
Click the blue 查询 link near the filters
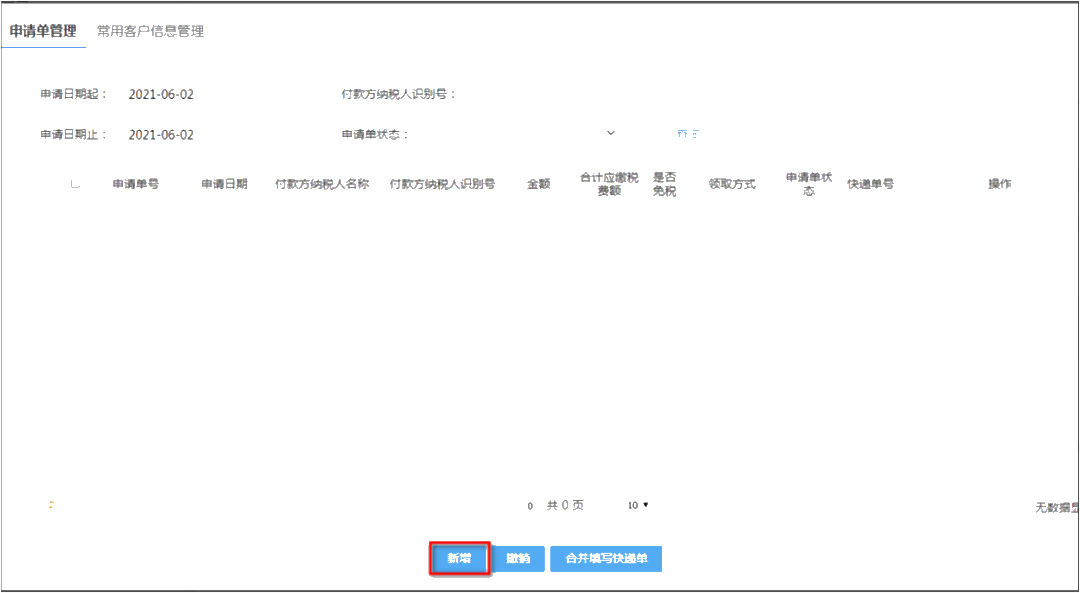686,133
